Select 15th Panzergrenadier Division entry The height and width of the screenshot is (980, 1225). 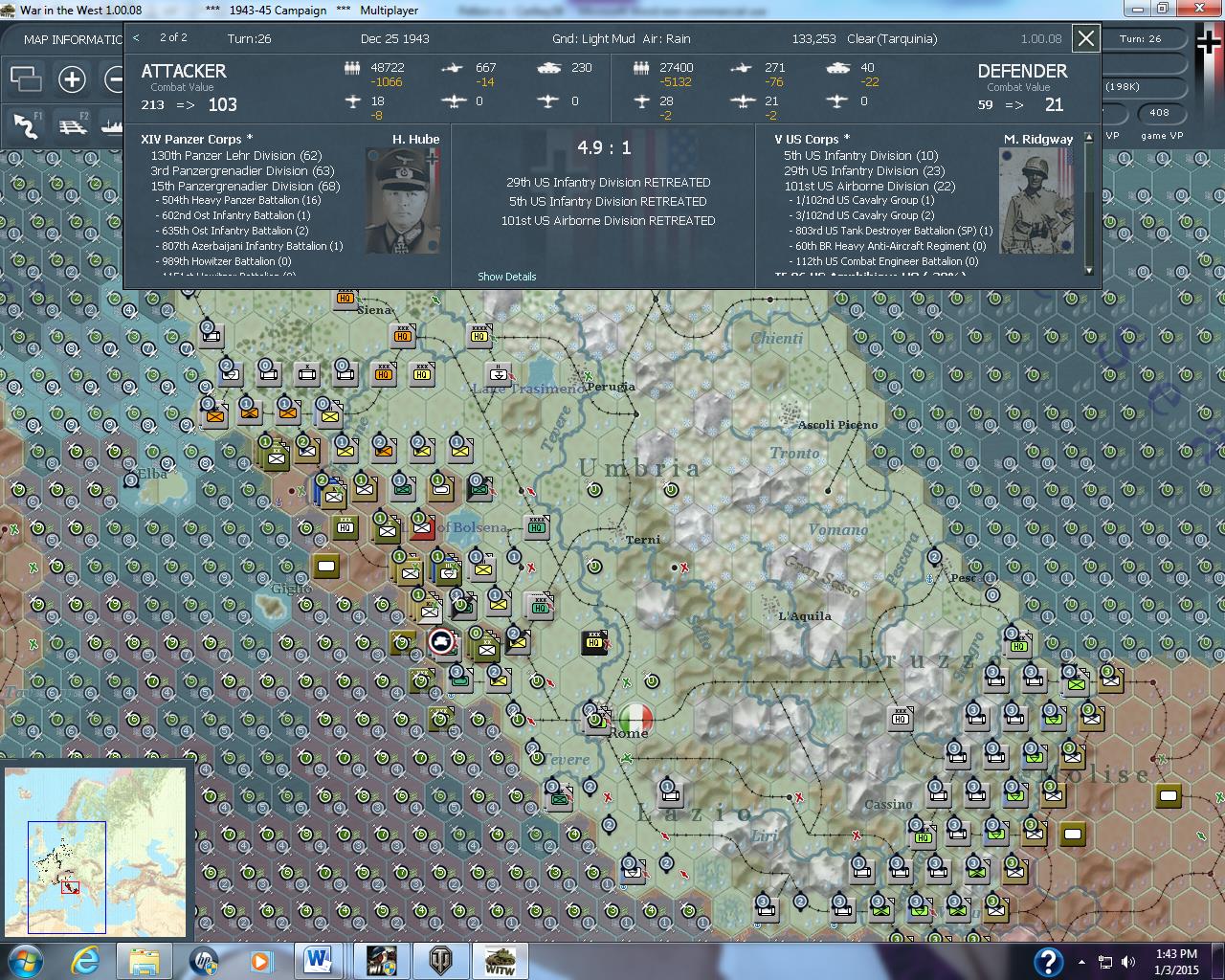pyautogui.click(x=245, y=186)
